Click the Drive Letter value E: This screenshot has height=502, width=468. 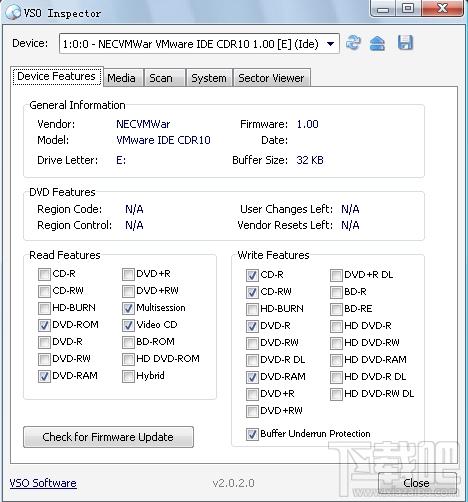(121, 161)
